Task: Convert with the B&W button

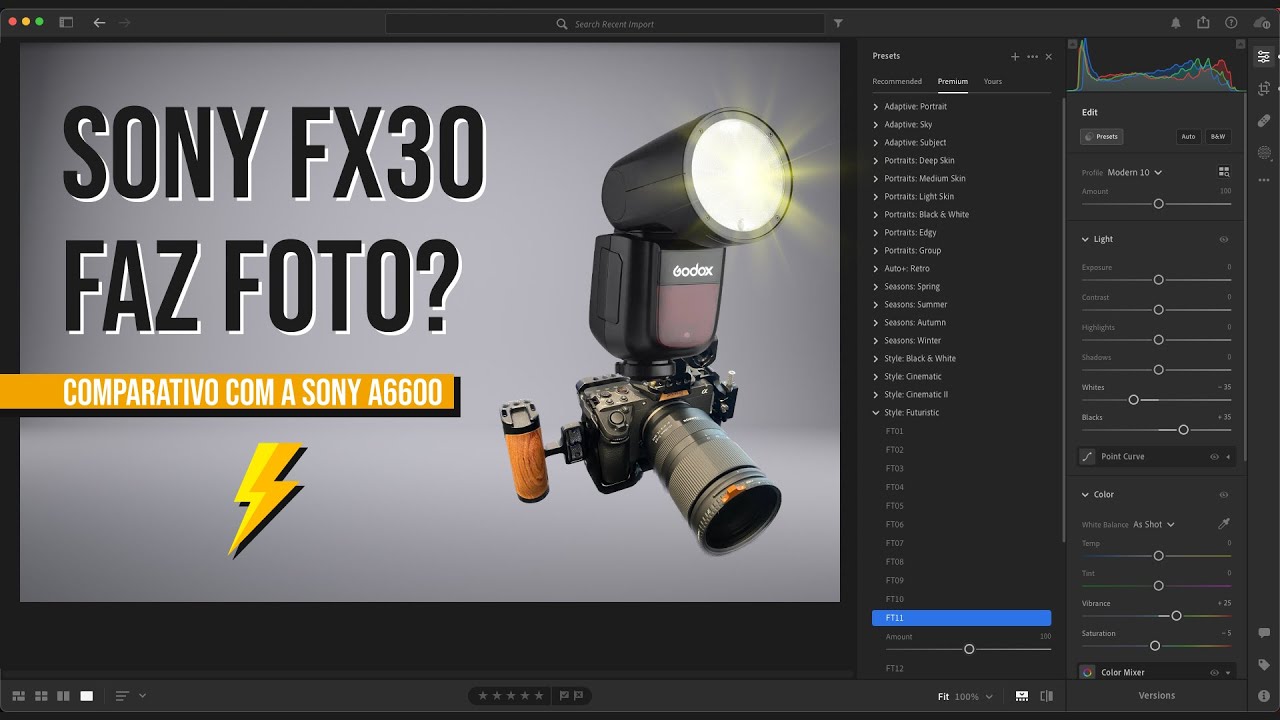Action: tap(1218, 136)
